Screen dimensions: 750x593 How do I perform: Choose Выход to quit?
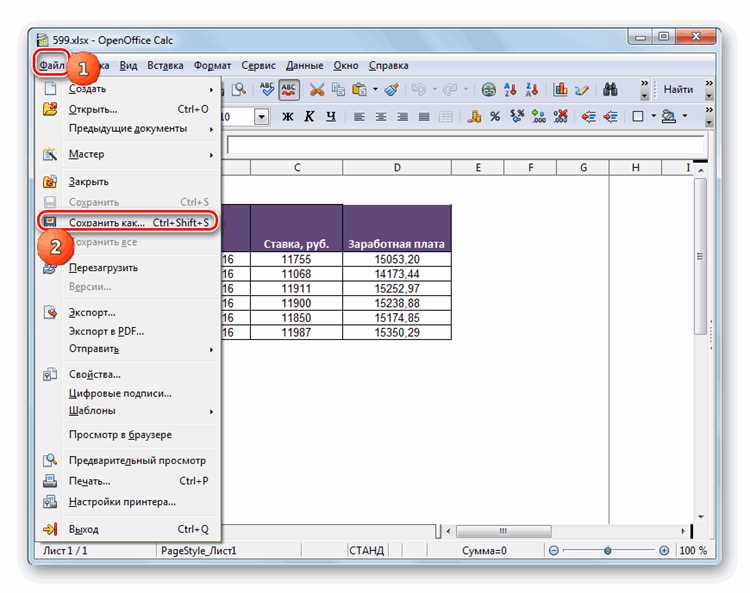pos(128,529)
